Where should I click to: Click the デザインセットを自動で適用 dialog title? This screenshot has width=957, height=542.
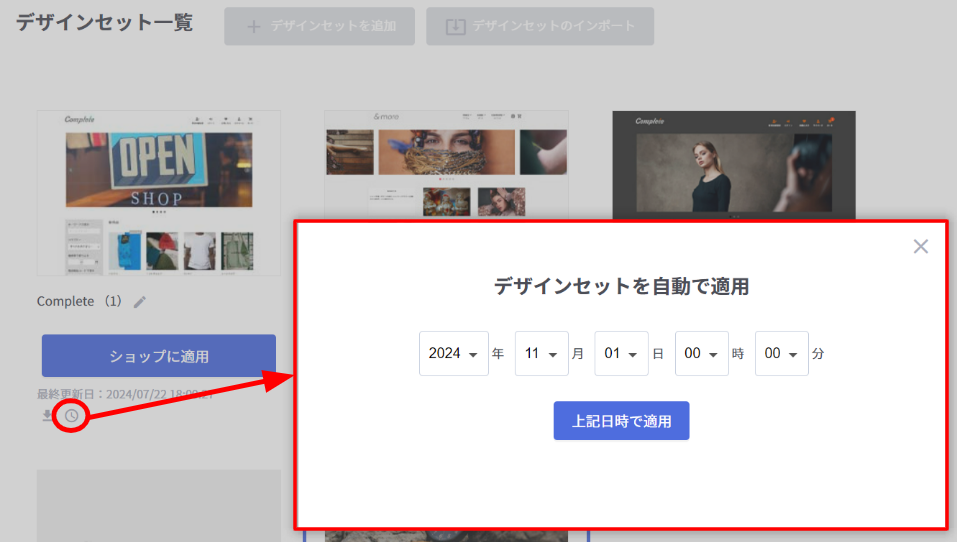point(621,286)
